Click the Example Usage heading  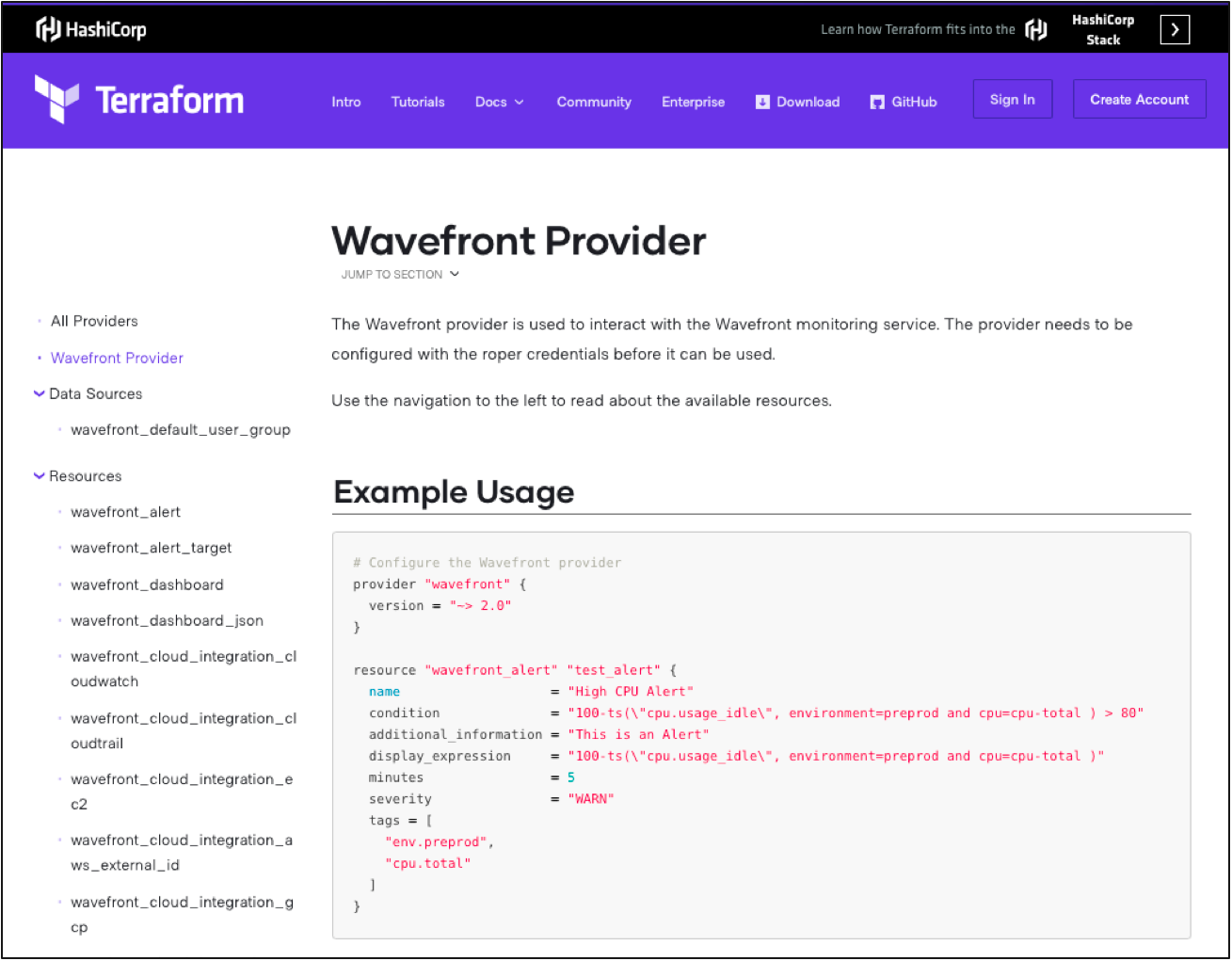click(454, 492)
